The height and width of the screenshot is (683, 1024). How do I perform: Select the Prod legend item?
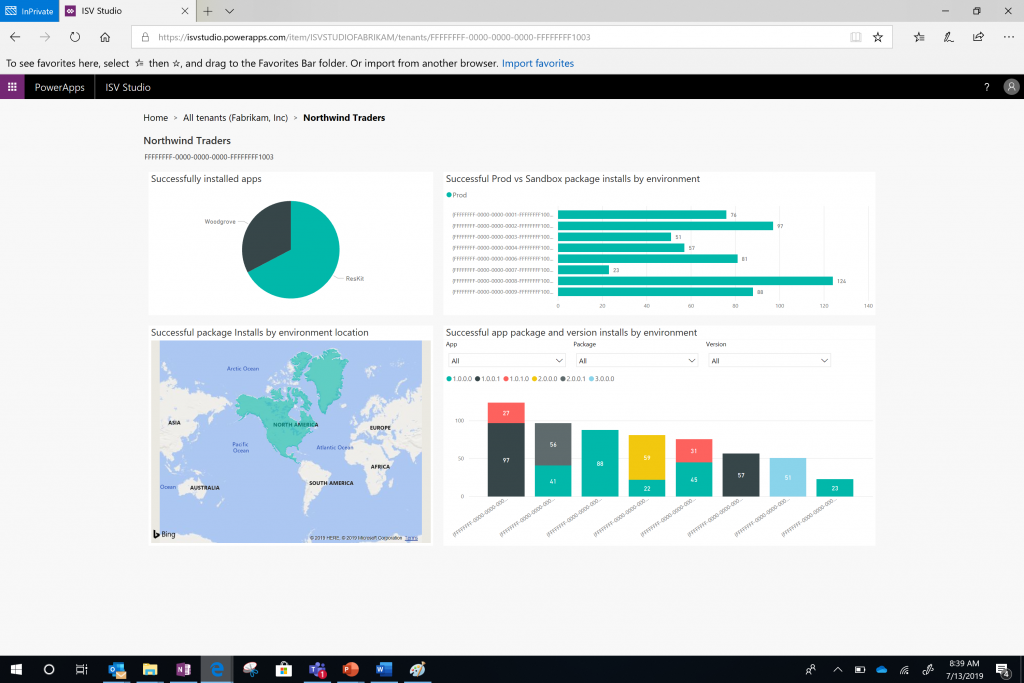(x=456, y=195)
